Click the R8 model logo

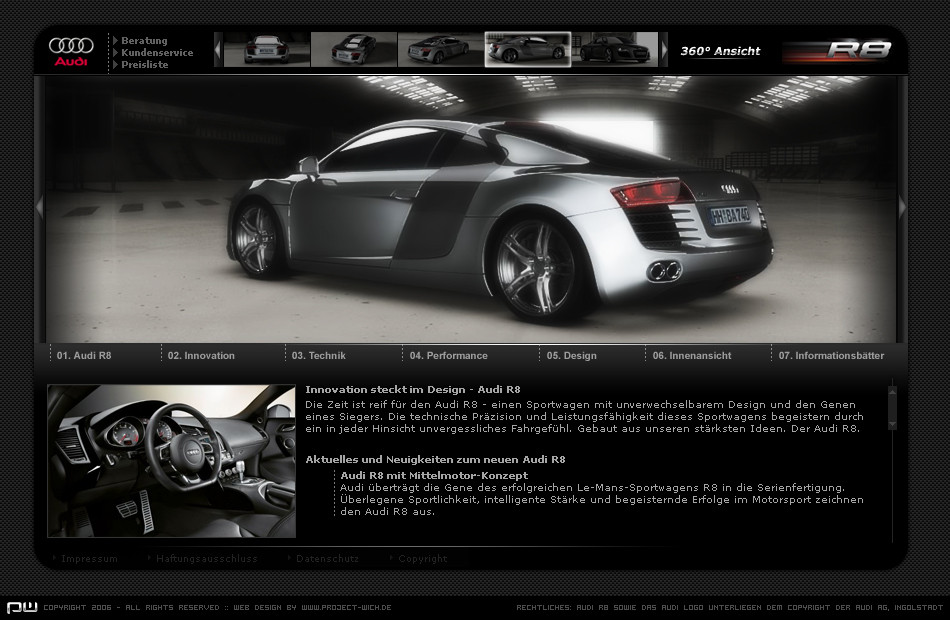point(837,52)
